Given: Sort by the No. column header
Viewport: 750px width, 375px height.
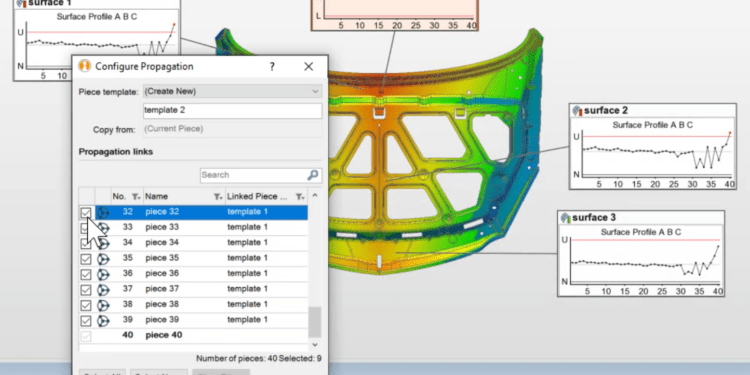Looking at the screenshot, I should pyautogui.click(x=119, y=197).
